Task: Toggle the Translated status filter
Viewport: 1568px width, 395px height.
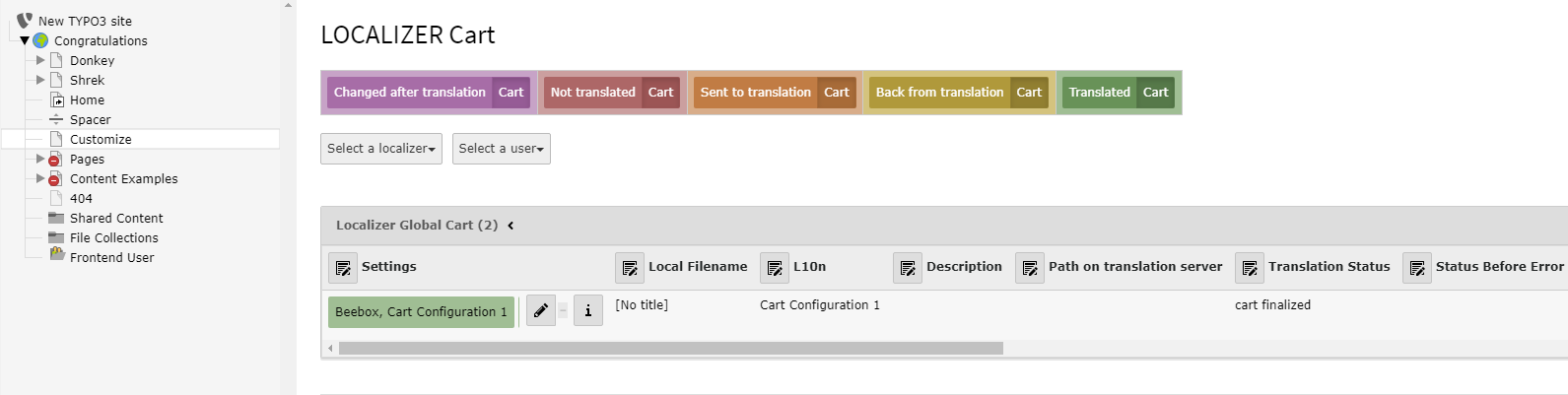Action: (1099, 93)
